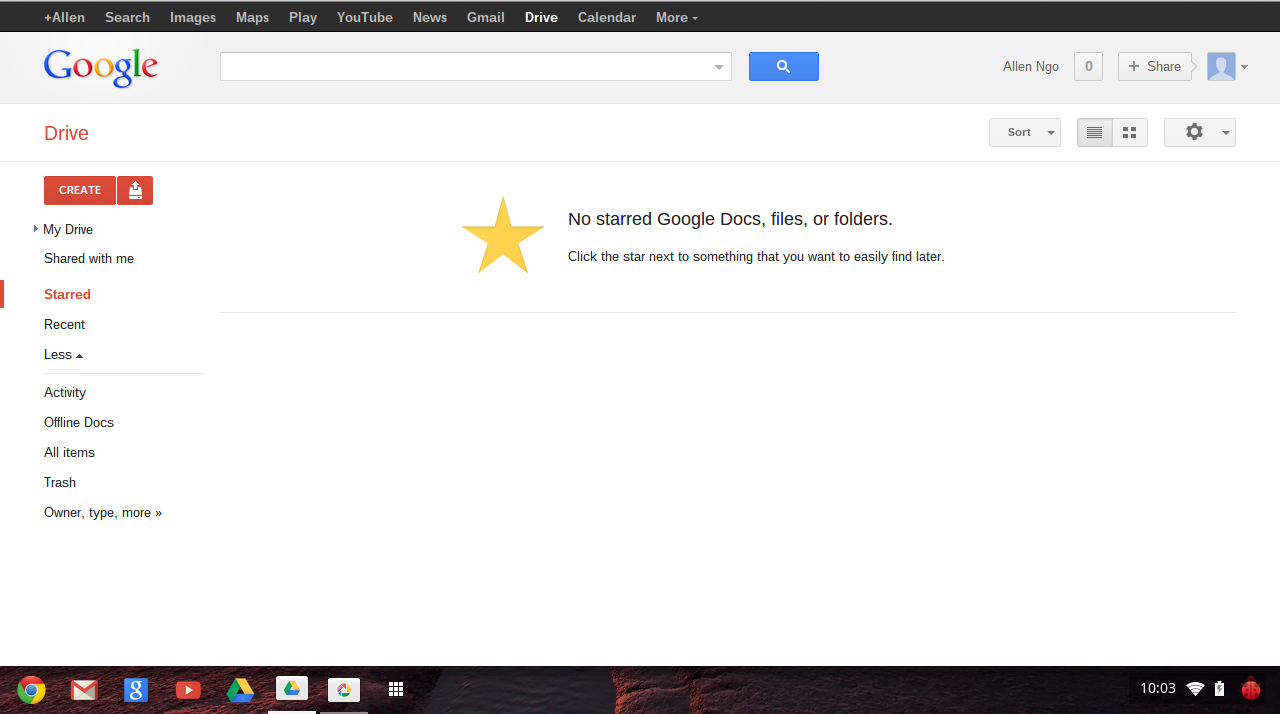Open the Recent list
This screenshot has height=714, width=1280.
[64, 325]
